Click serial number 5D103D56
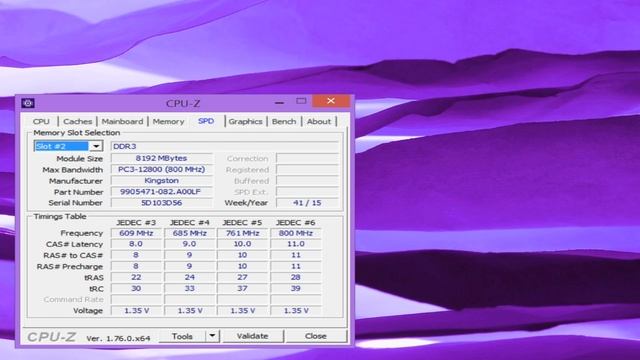640x360 pixels. 162,202
